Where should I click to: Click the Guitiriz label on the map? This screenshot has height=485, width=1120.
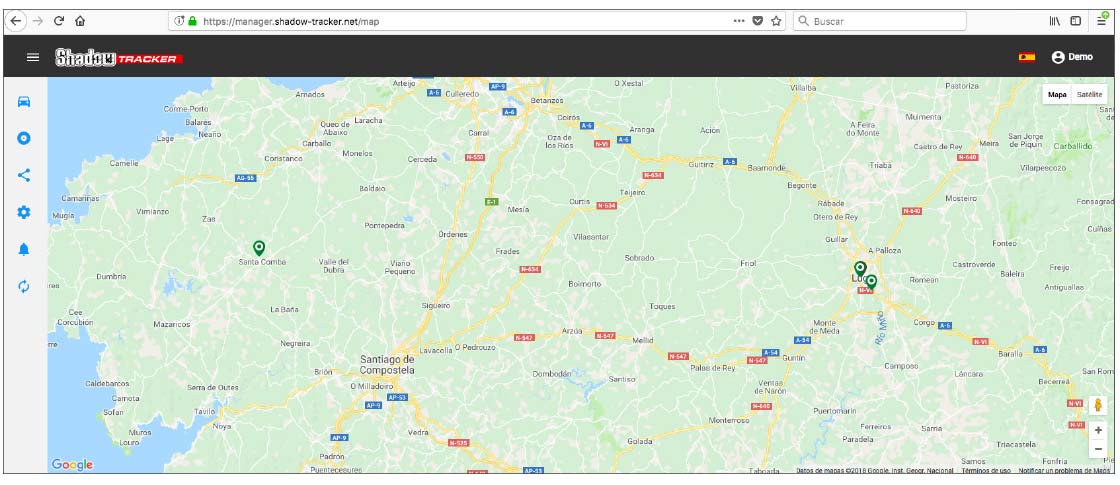pos(701,164)
